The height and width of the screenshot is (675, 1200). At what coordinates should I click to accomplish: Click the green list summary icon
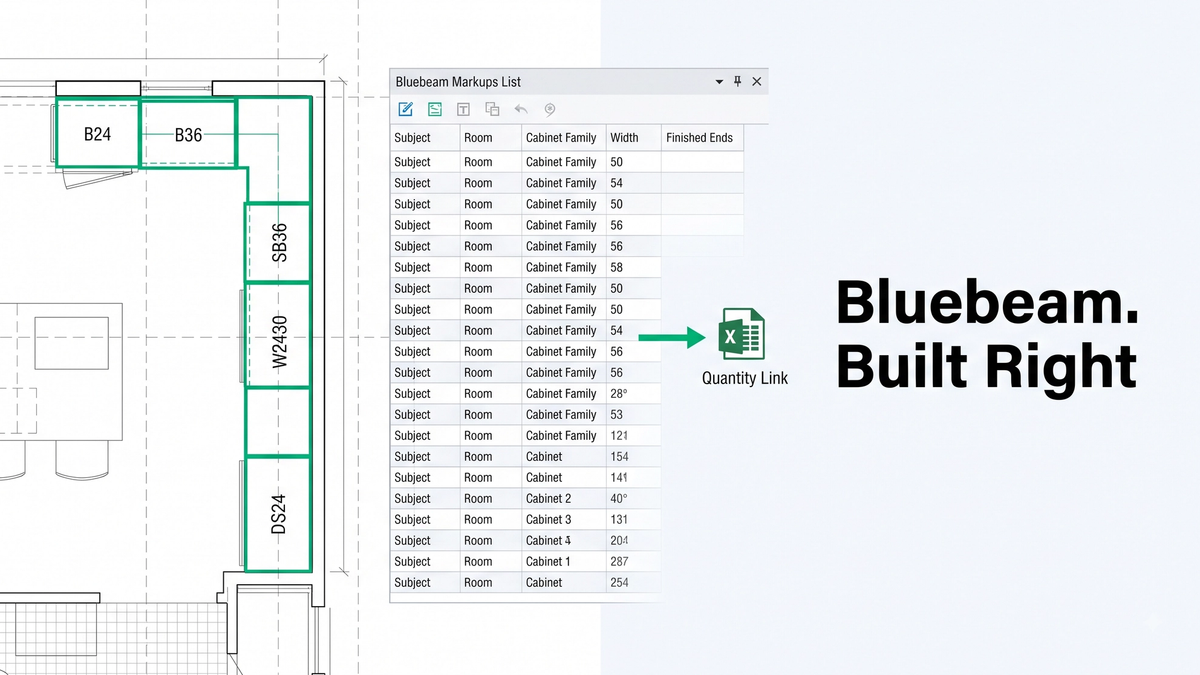435,110
